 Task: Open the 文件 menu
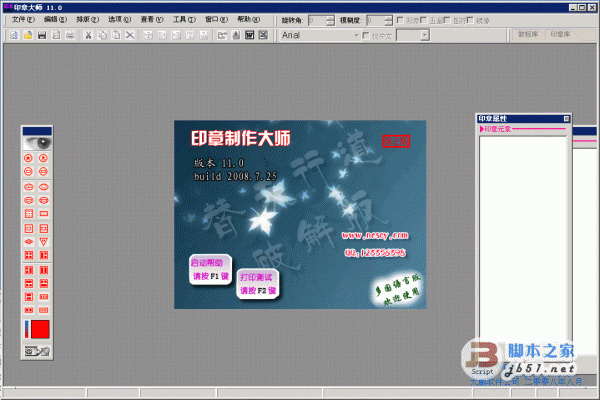tap(23, 20)
